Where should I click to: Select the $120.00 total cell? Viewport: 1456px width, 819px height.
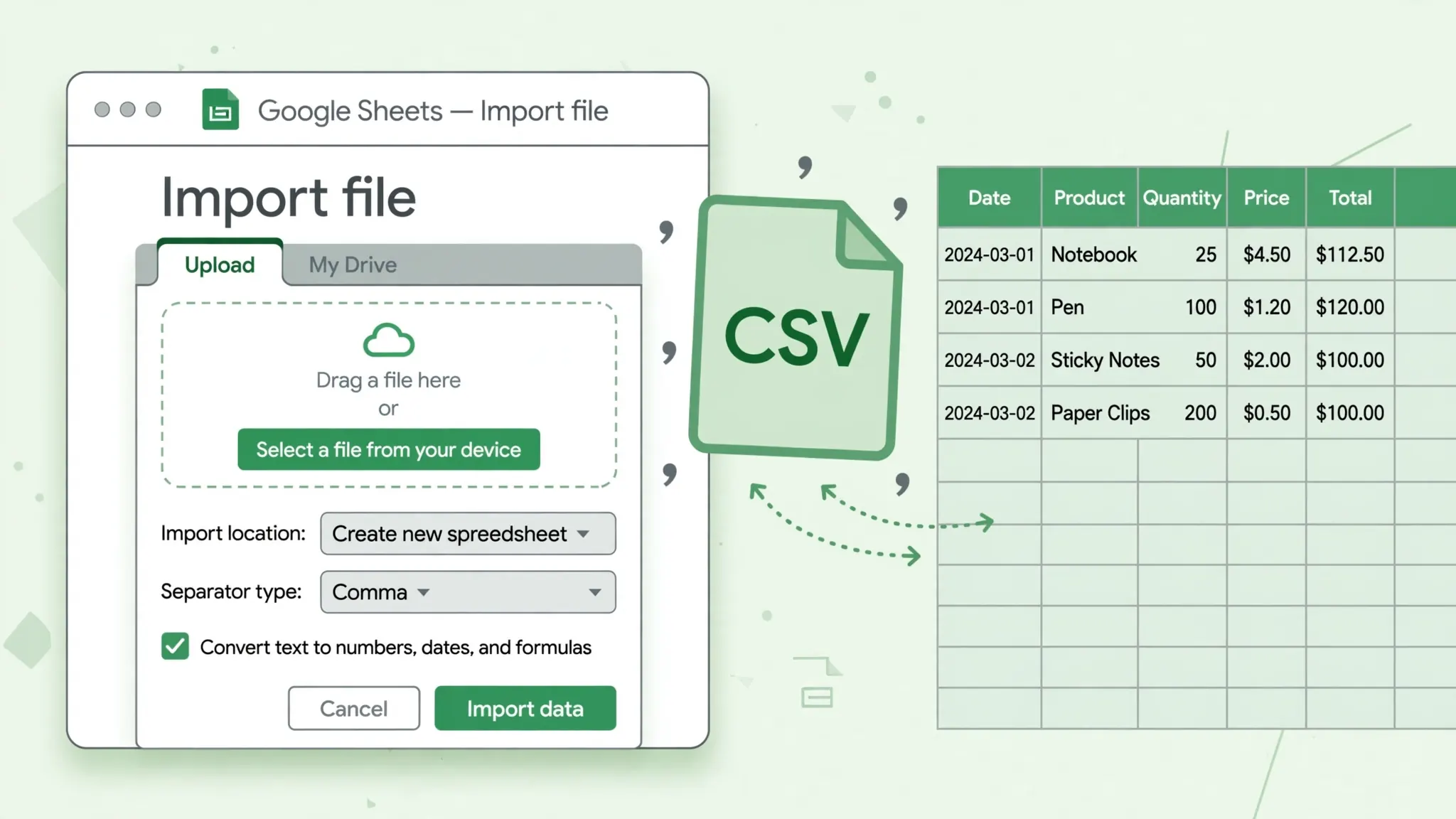coord(1351,307)
